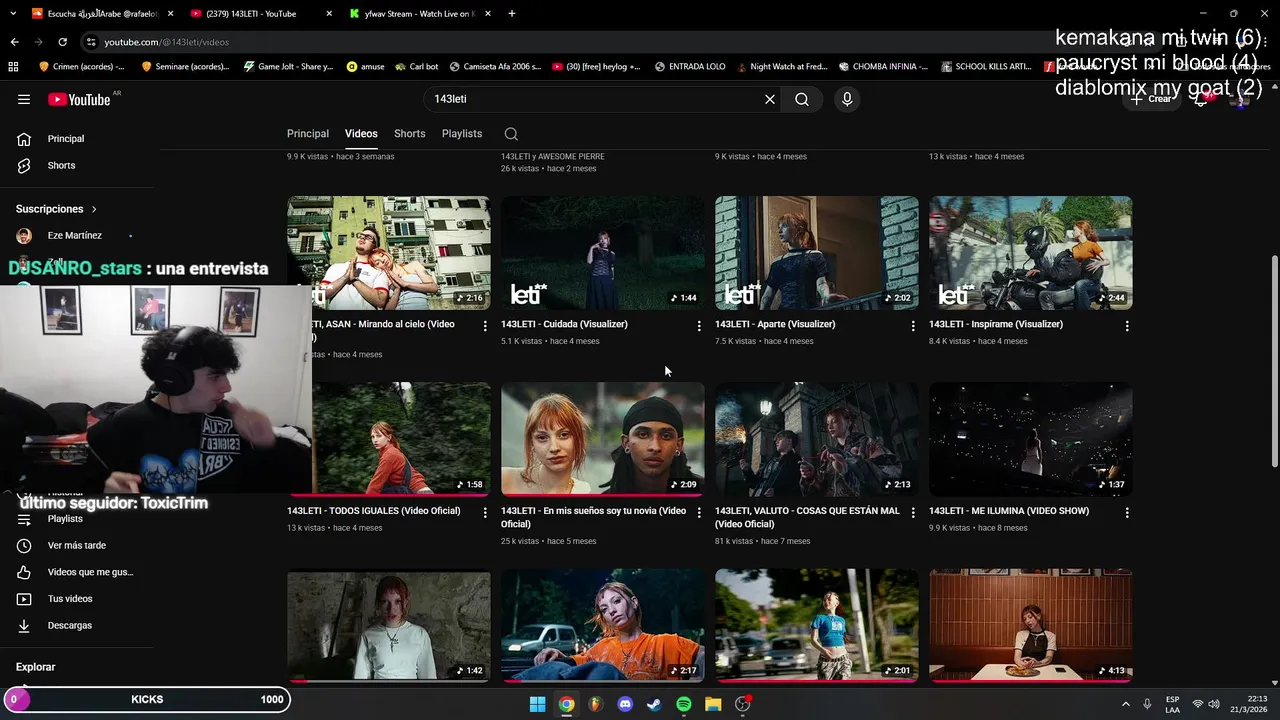The image size is (1280, 720).
Task: Switch to the Shorts channel tab
Action: (410, 134)
